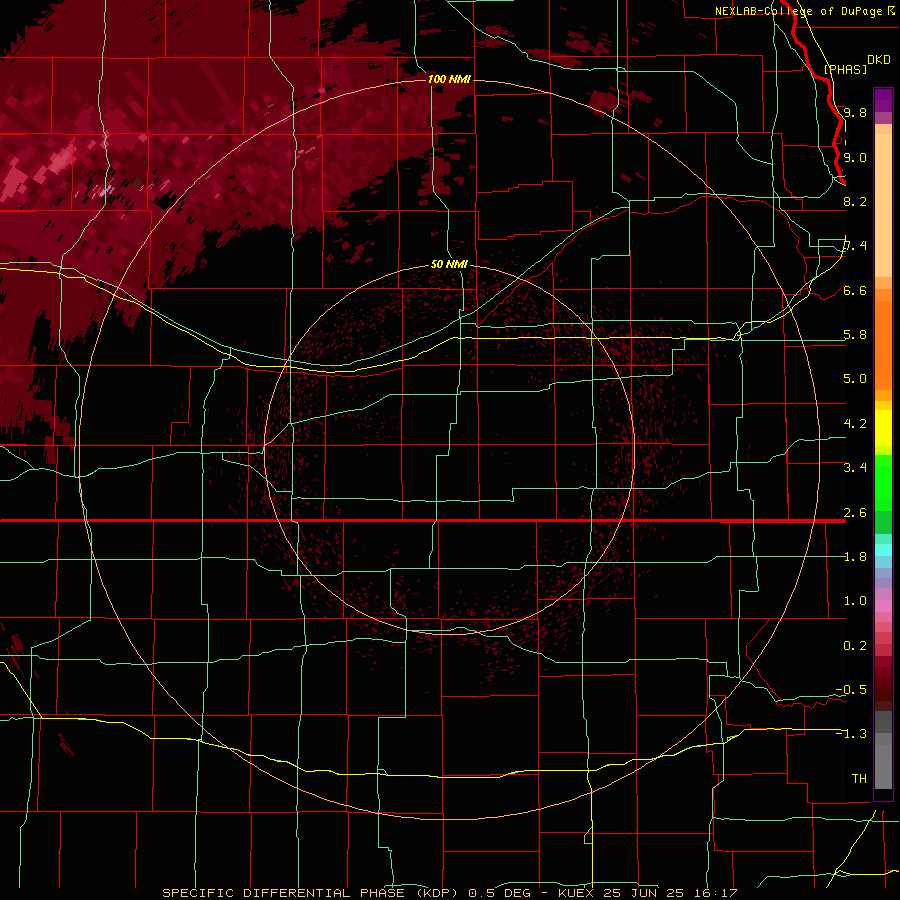Click the 0.2 value on the scale
This screenshot has height=900, width=900.
(x=855, y=646)
